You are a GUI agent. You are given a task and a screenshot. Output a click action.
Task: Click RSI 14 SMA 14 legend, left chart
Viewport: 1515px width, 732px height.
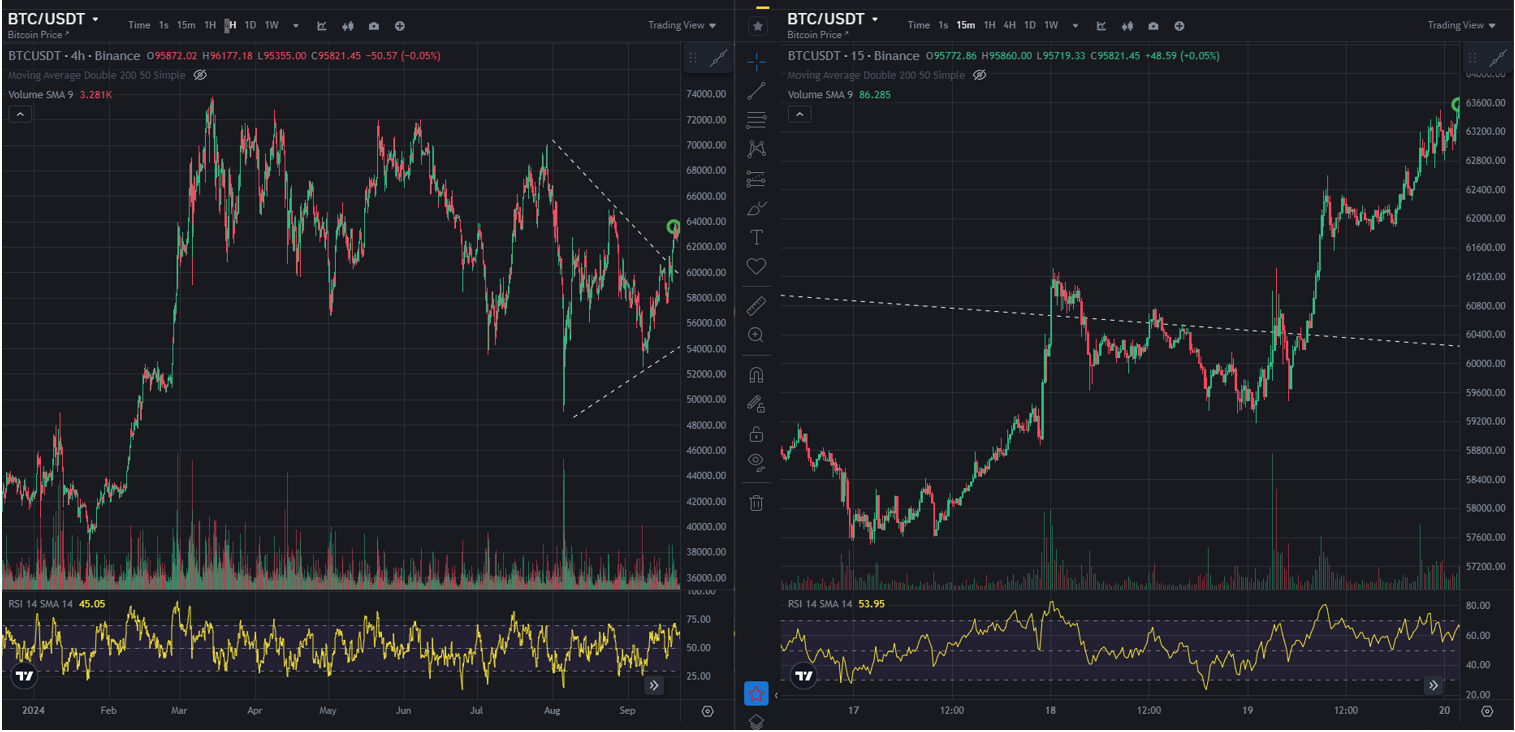pyautogui.click(x=40, y=603)
